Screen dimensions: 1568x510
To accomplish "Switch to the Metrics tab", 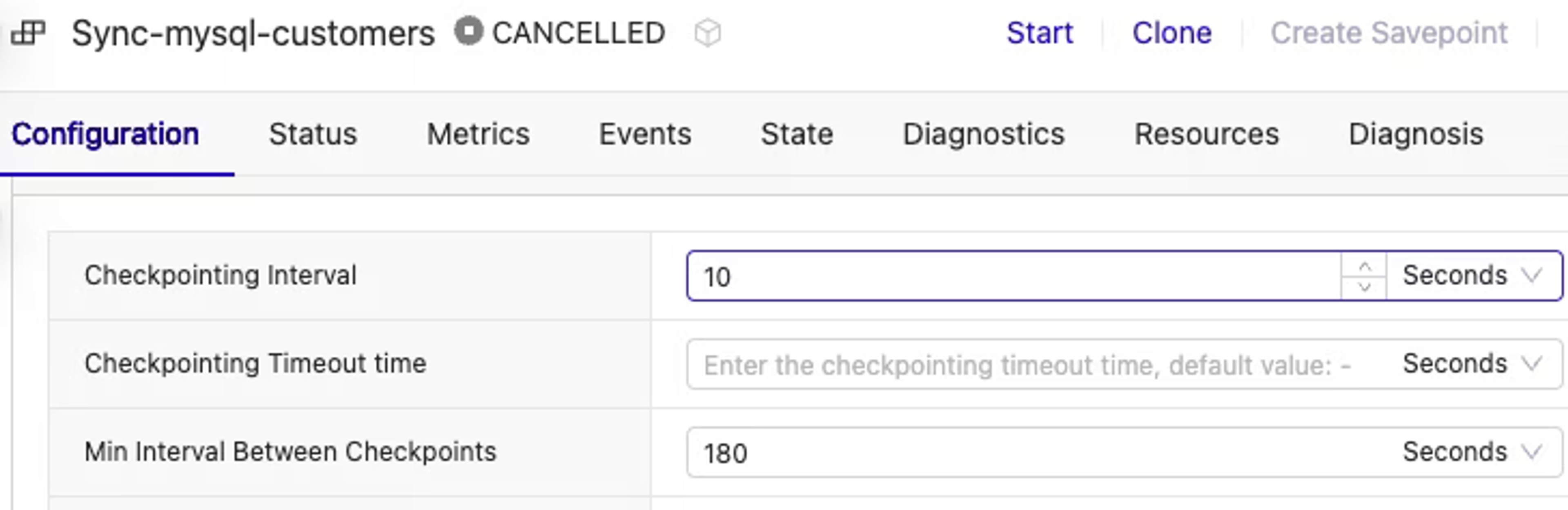I will click(x=478, y=134).
